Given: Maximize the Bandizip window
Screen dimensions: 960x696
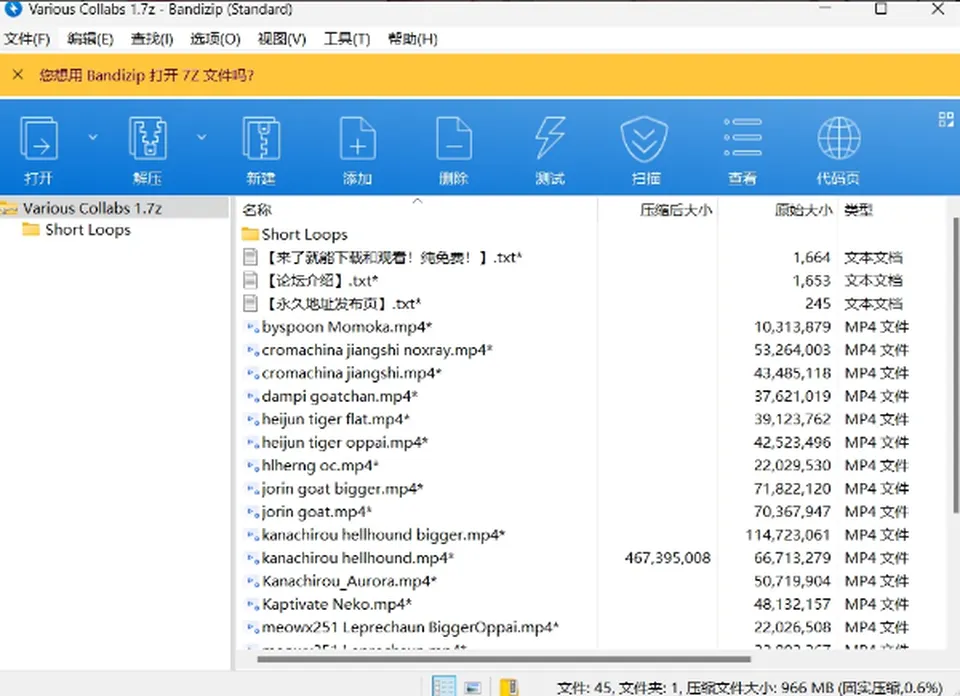Looking at the screenshot, I should tap(881, 9).
